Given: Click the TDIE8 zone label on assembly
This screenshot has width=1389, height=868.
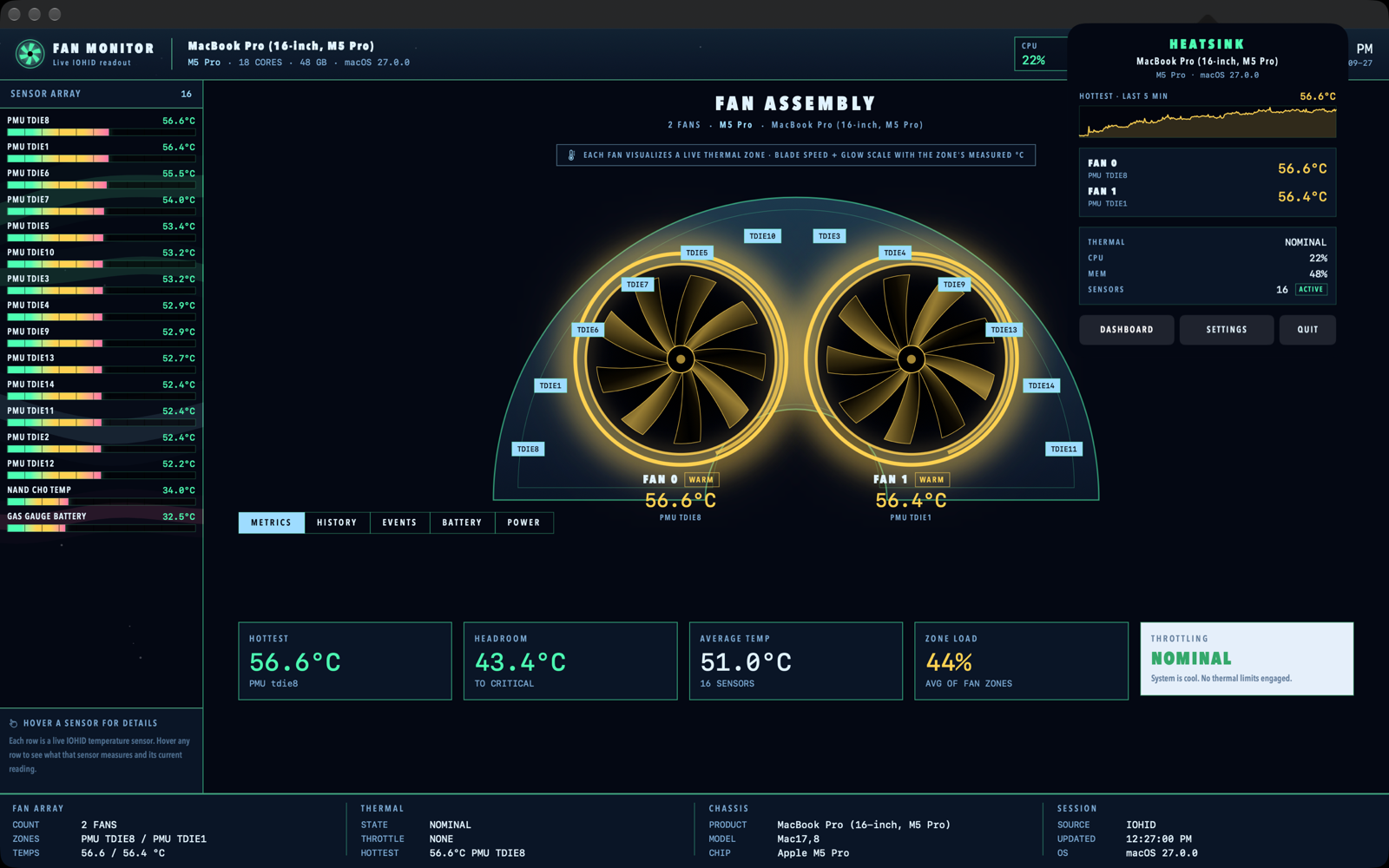Looking at the screenshot, I should click(x=528, y=449).
